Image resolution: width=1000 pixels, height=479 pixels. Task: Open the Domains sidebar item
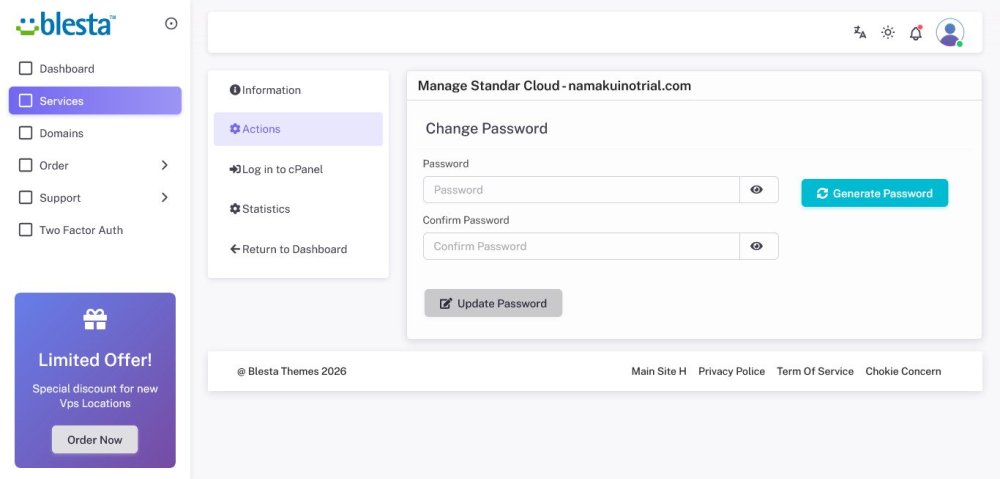pos(61,133)
